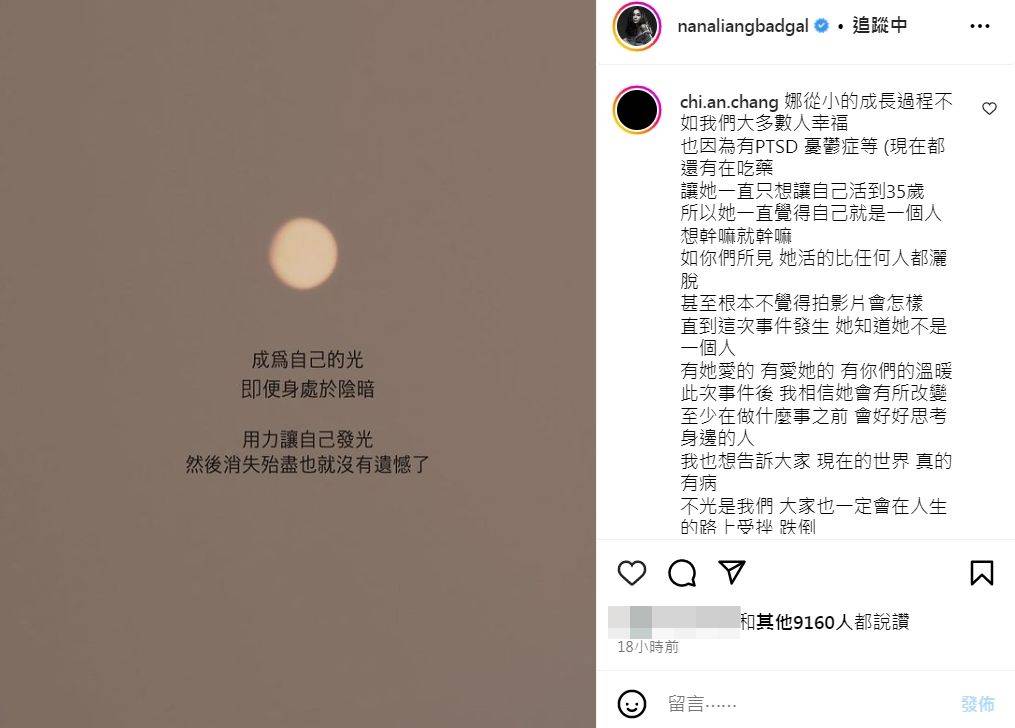
Task: Click the 留言 comment input field
Action: point(803,703)
